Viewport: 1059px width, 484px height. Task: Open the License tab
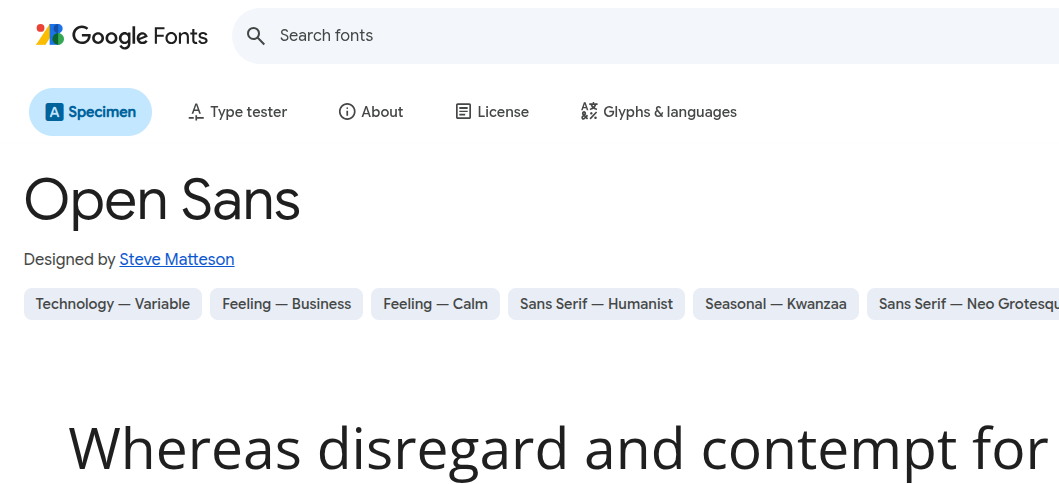coord(492,112)
